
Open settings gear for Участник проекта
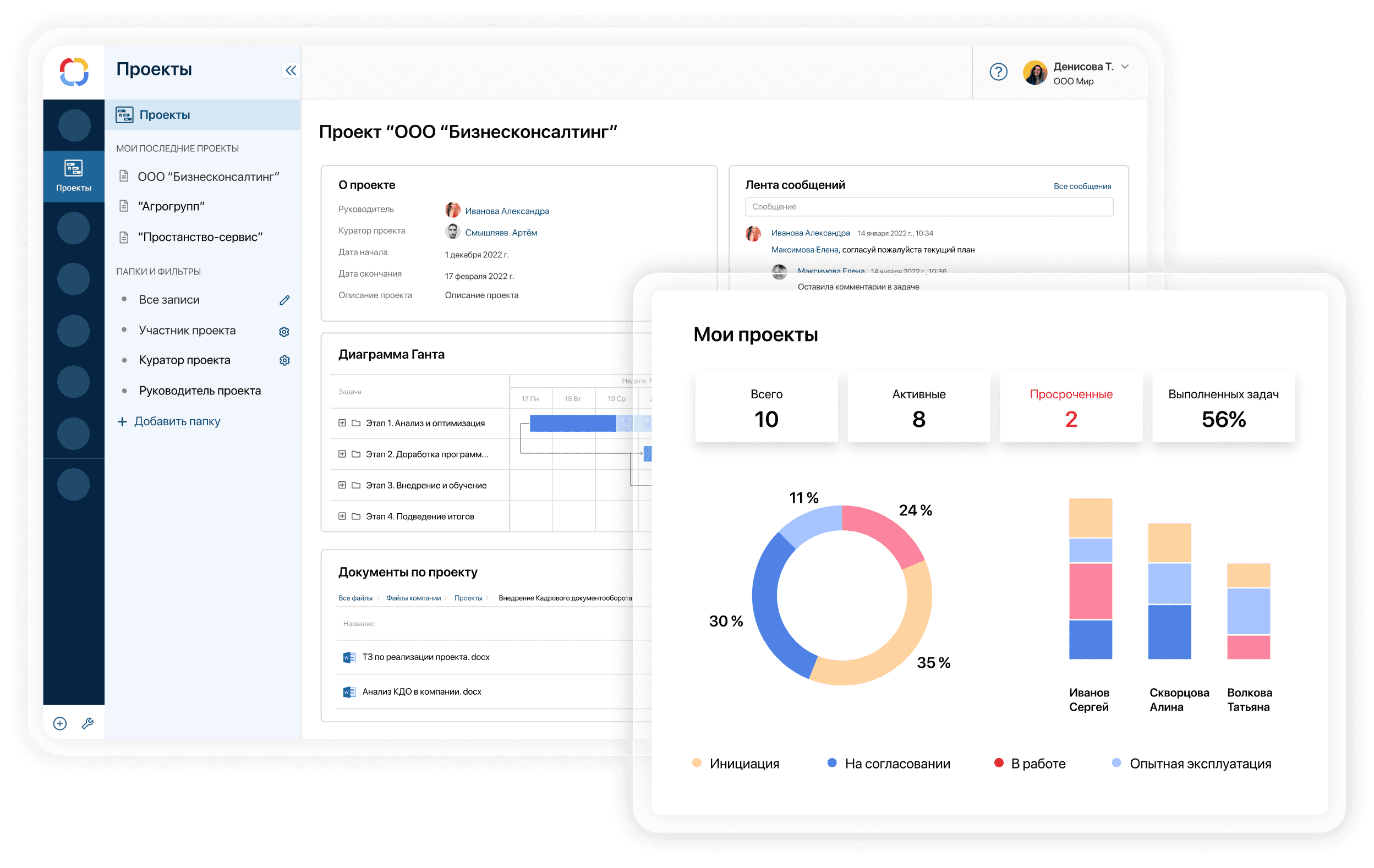coord(284,332)
